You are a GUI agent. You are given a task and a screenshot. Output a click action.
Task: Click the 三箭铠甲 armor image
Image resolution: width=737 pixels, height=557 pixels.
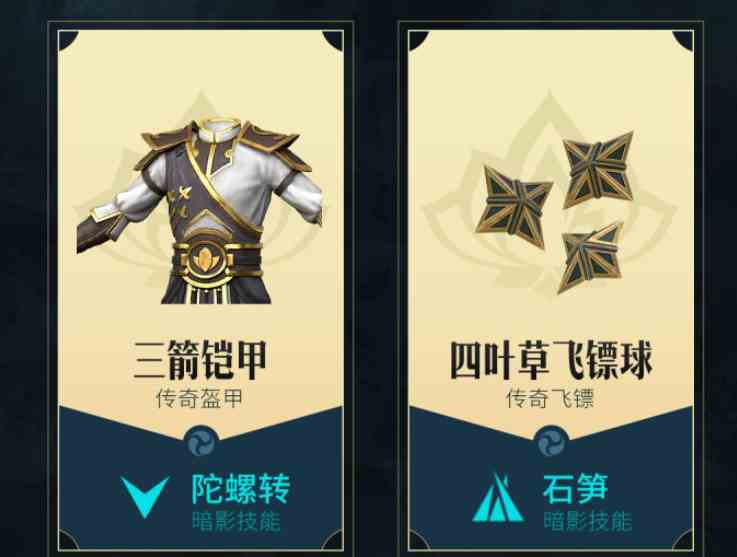pyautogui.click(x=200, y=211)
